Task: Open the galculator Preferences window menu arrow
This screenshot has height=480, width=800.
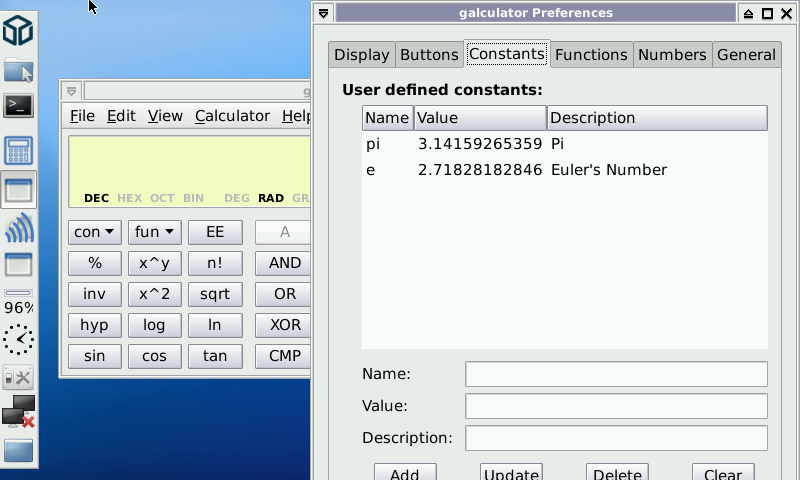Action: [x=323, y=13]
